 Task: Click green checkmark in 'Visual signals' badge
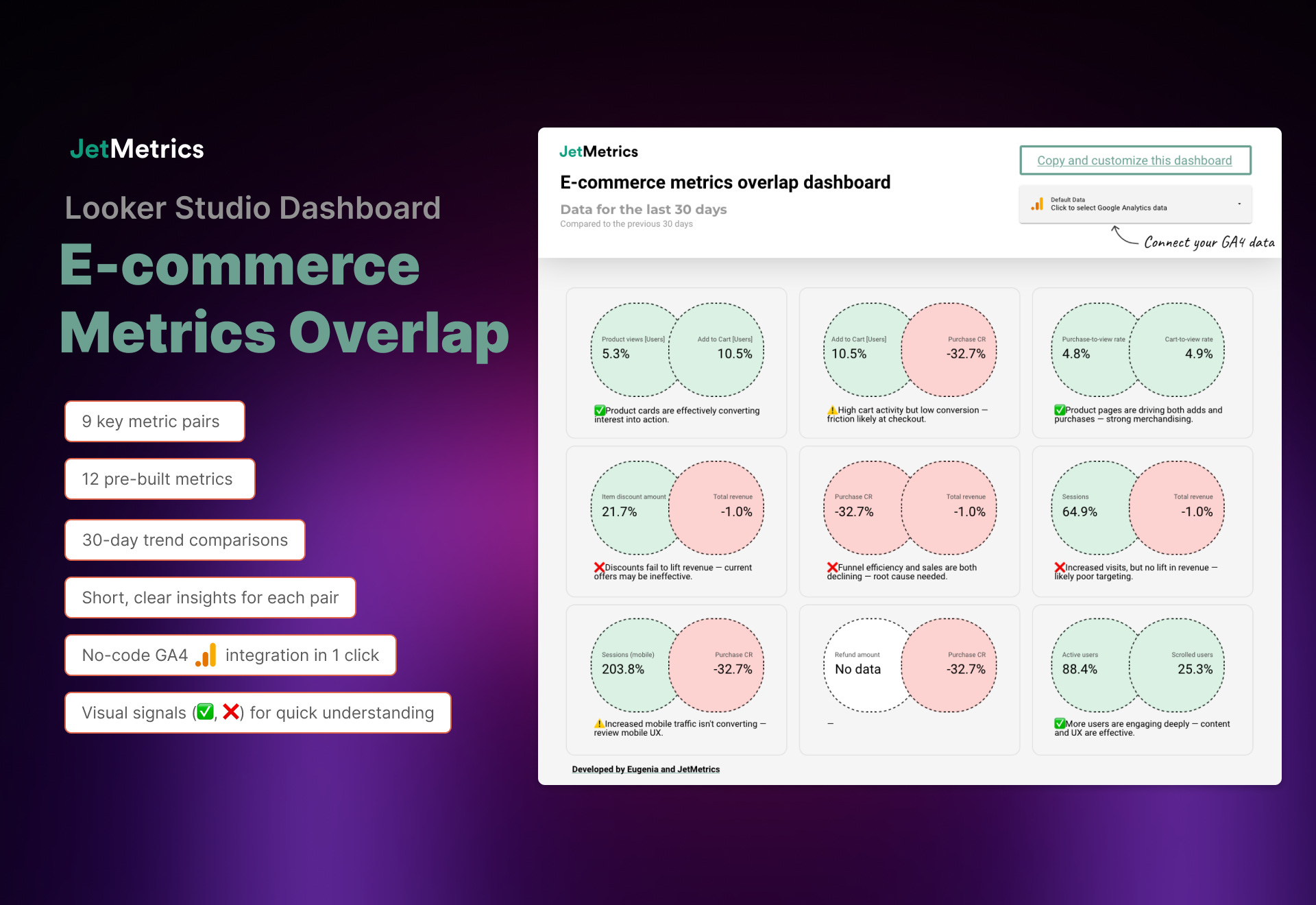click(x=205, y=712)
